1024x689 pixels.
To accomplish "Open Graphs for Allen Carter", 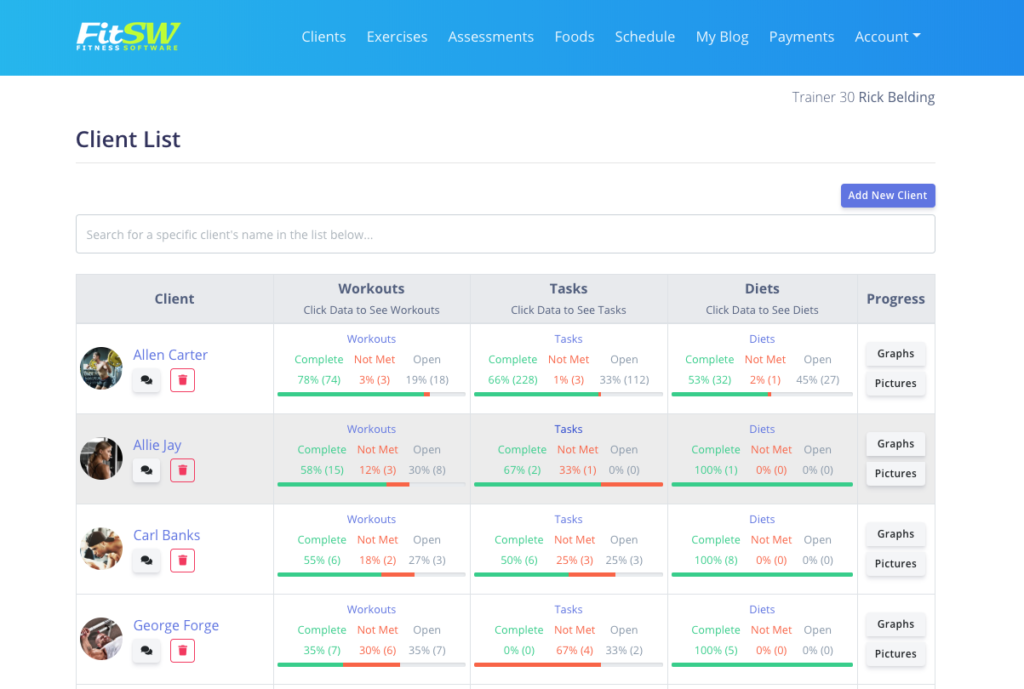I will (x=895, y=354).
